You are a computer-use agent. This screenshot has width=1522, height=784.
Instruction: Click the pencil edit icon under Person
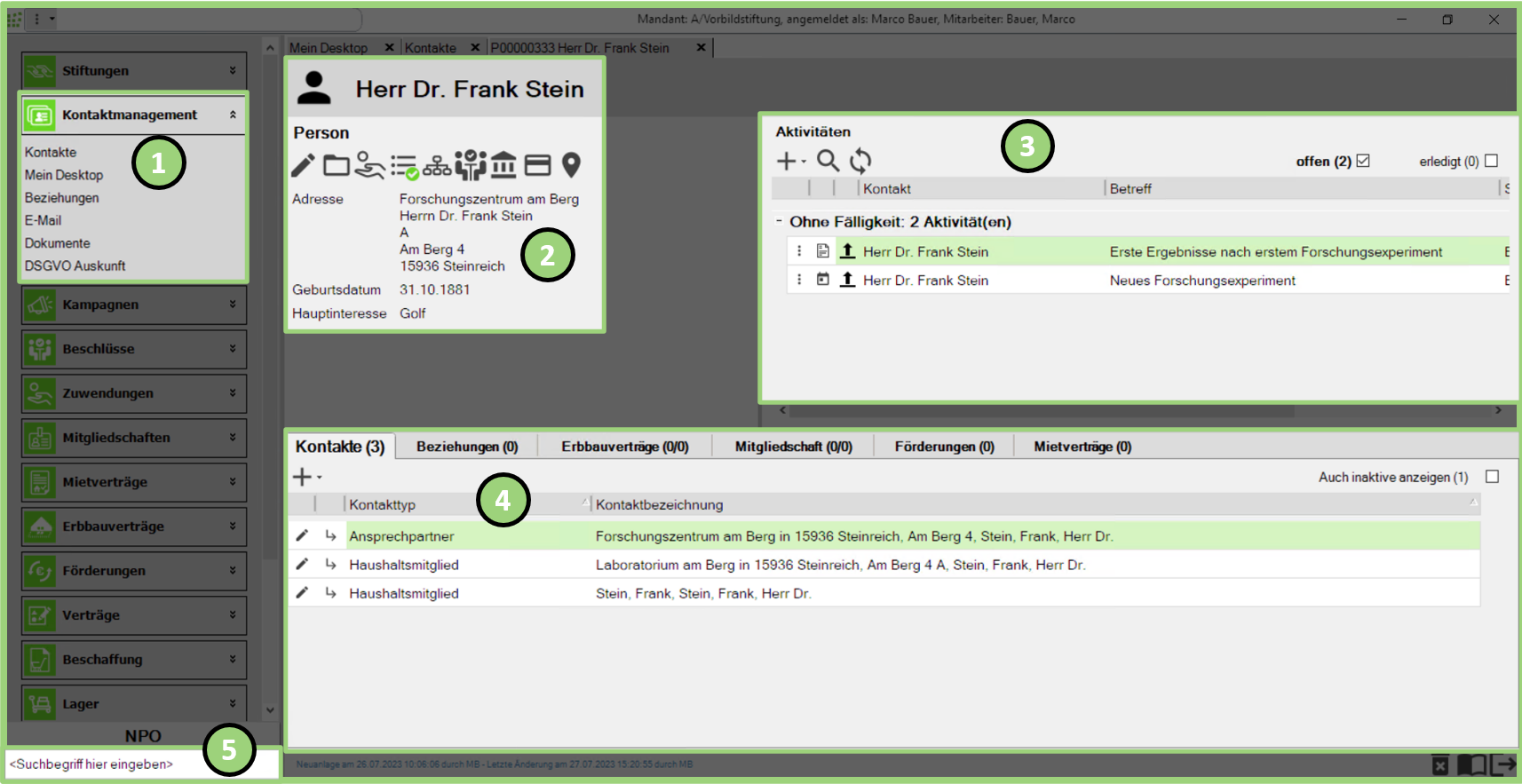coord(303,165)
